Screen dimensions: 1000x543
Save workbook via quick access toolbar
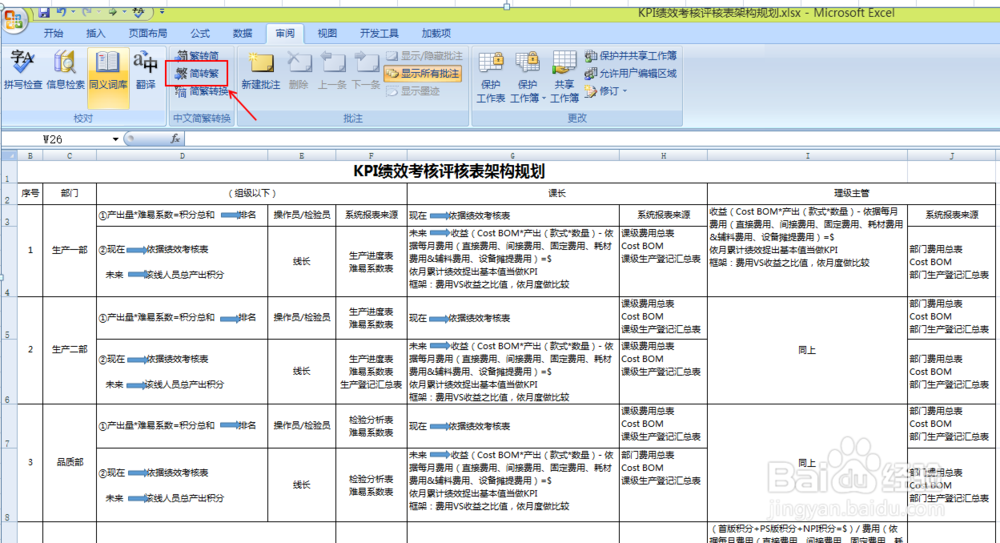[x=43, y=12]
